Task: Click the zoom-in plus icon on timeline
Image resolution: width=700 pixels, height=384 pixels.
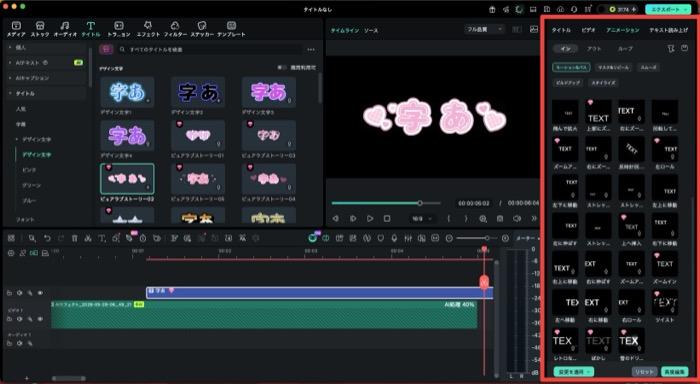Action: point(505,238)
